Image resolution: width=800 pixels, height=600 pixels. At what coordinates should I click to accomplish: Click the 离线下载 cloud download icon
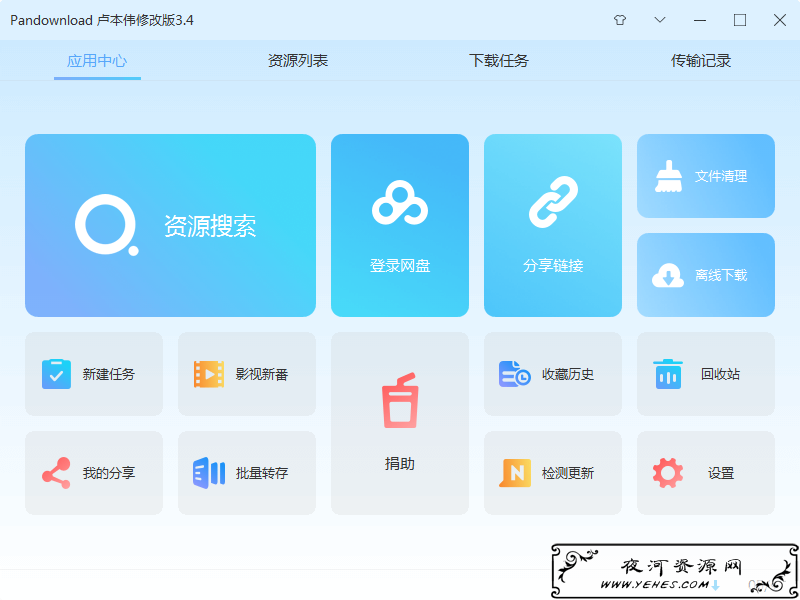point(668,275)
